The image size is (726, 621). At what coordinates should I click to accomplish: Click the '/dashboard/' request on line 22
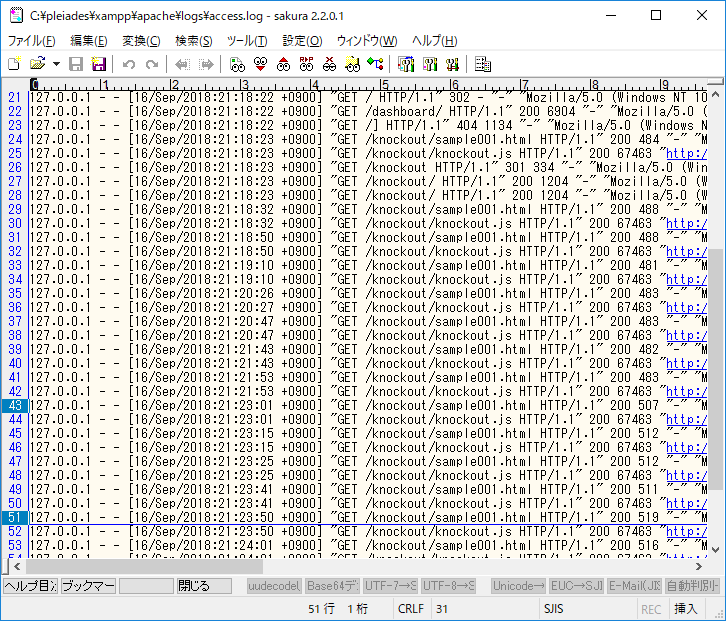click(x=404, y=112)
